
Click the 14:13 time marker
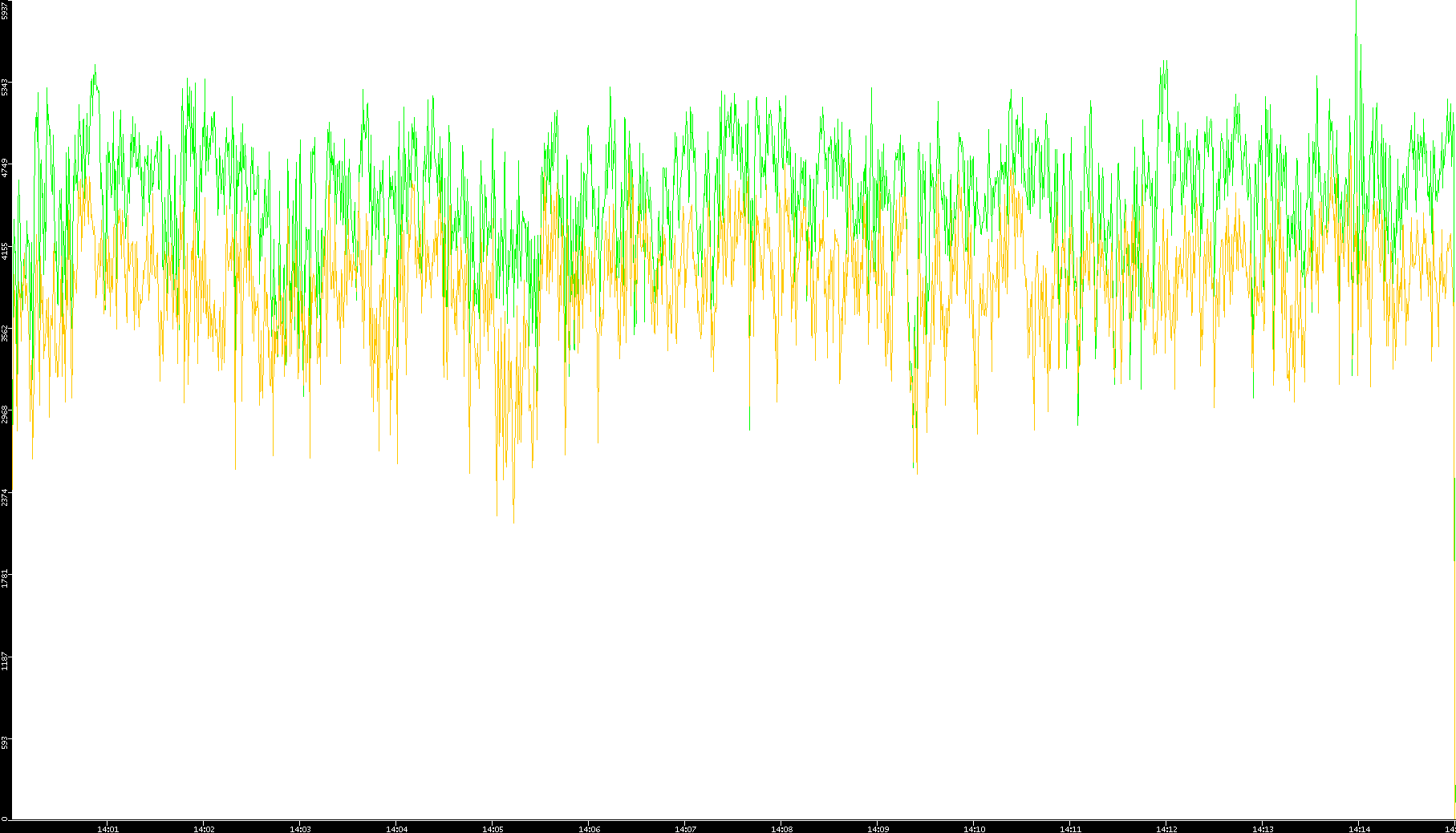coord(1263,828)
